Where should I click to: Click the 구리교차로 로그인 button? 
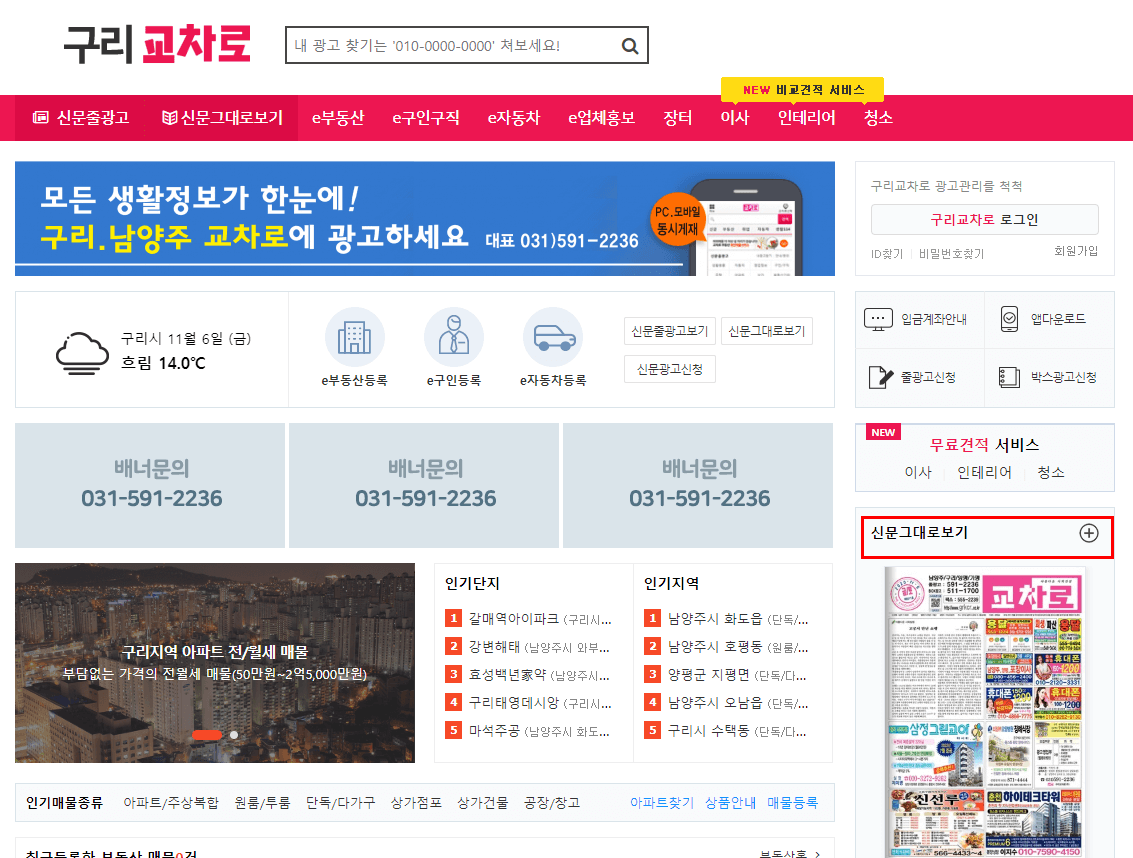point(984,220)
